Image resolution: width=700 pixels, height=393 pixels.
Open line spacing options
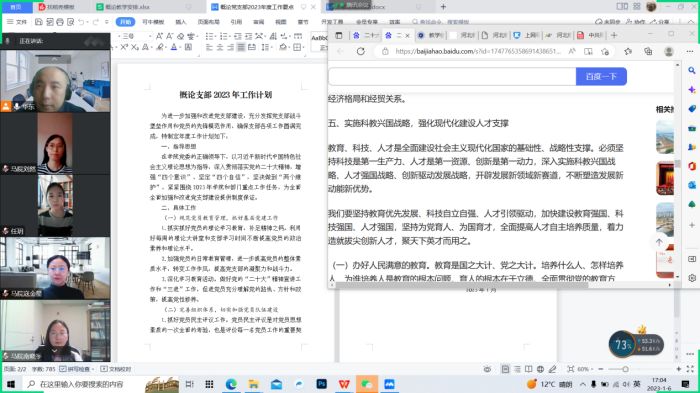pos(266,47)
